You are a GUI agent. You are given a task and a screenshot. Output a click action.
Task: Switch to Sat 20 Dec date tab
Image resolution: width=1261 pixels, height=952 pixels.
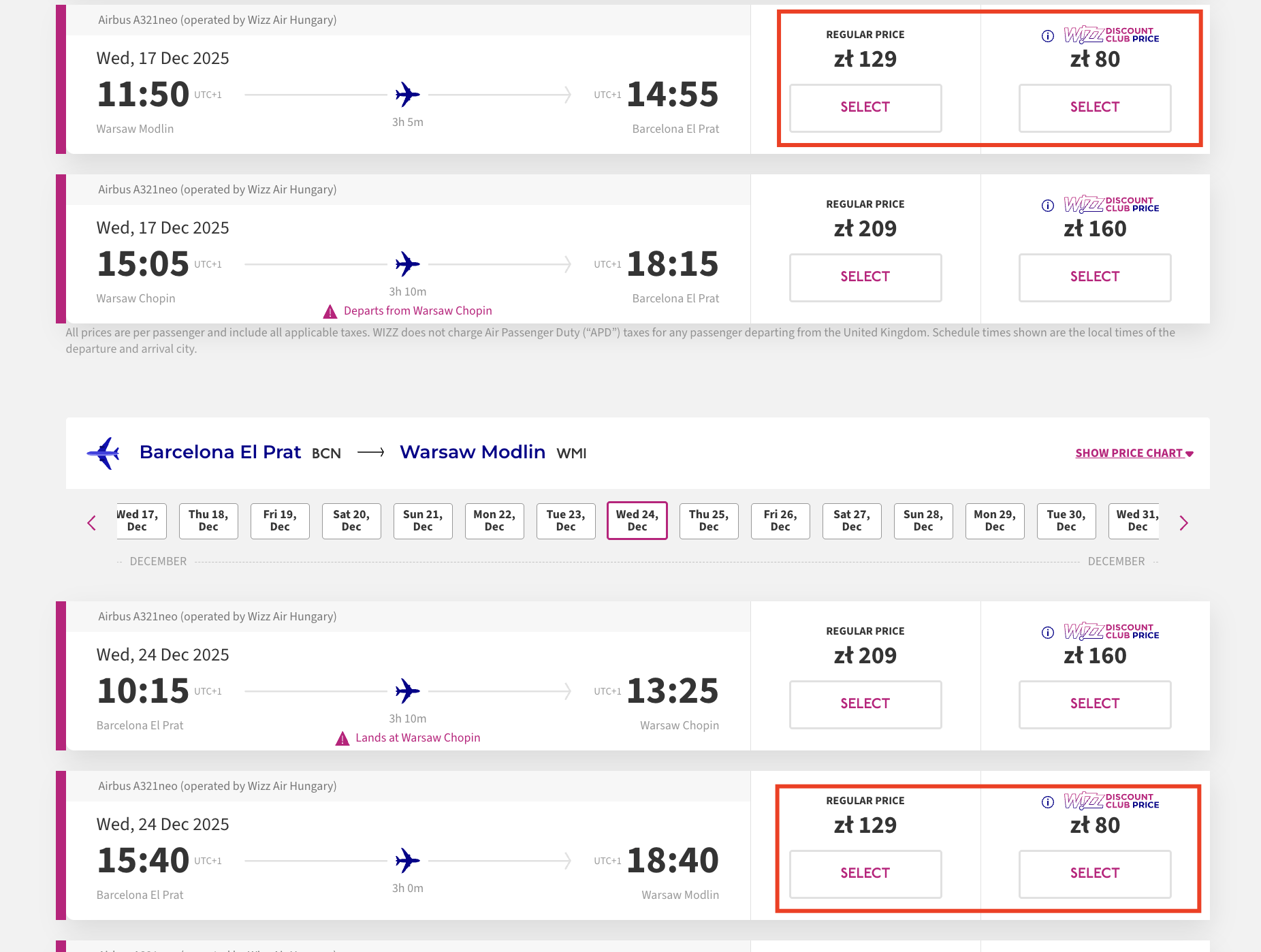(x=351, y=521)
